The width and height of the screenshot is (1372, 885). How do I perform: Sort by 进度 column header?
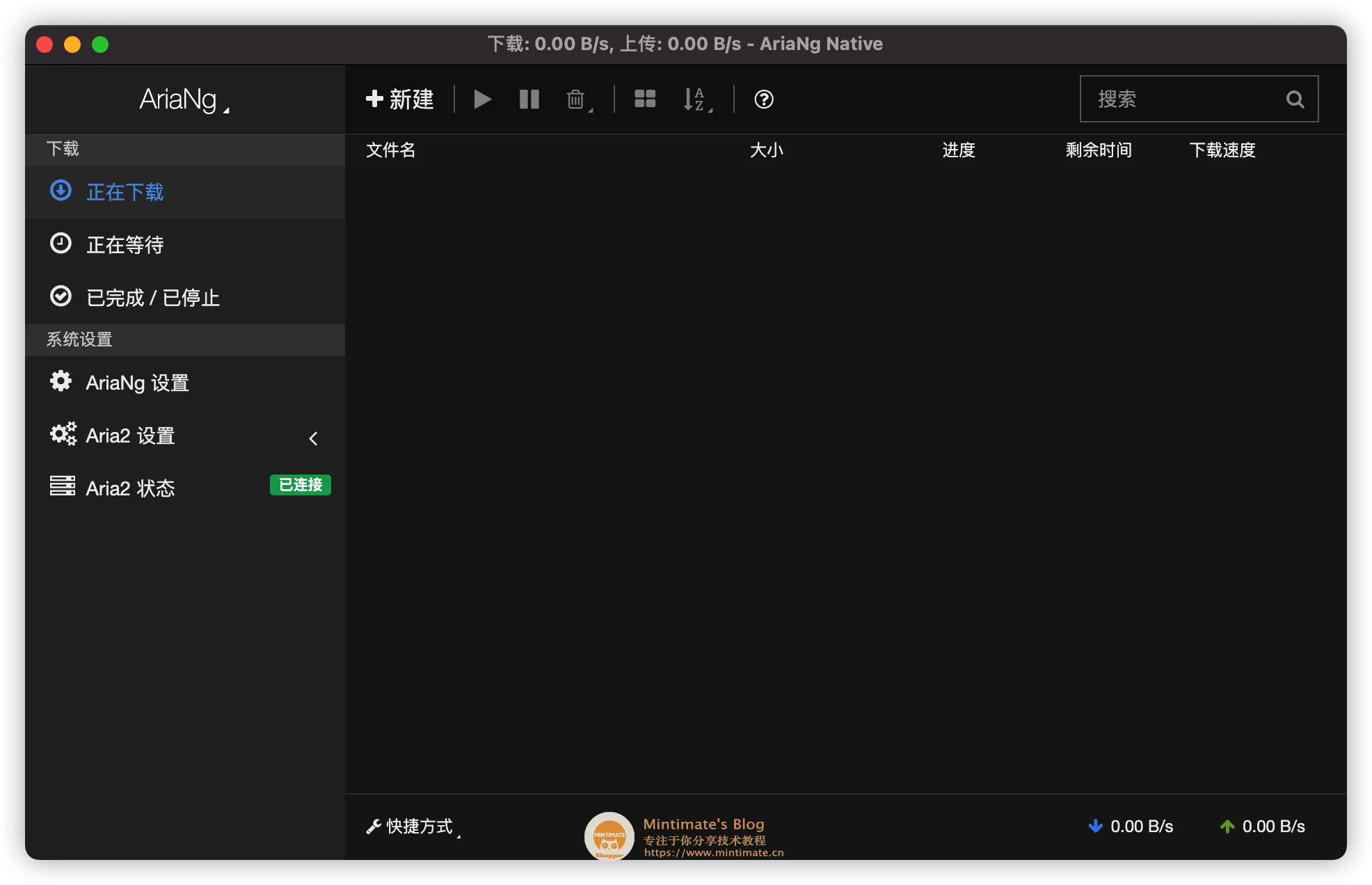click(959, 150)
